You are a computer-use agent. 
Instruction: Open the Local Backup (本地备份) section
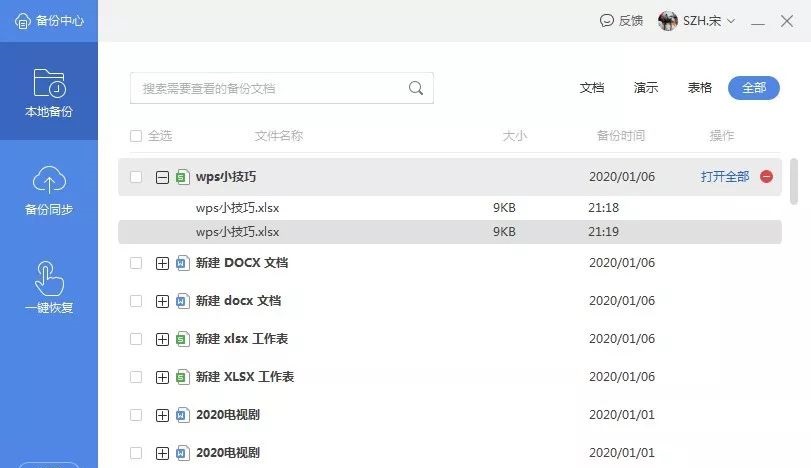coord(49,92)
